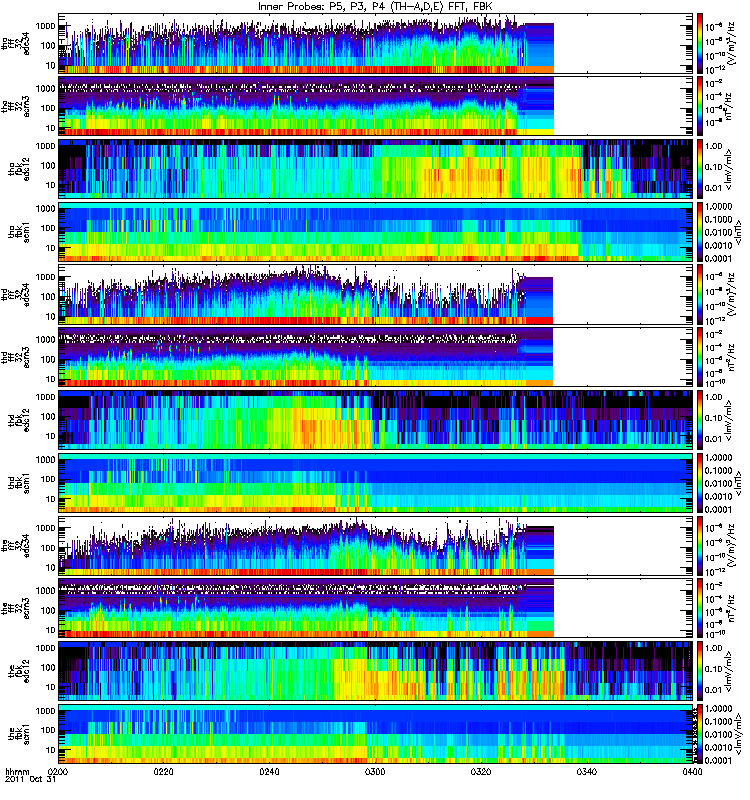Click the color bar of tha fbk scm1 panel

(x=700, y=231)
